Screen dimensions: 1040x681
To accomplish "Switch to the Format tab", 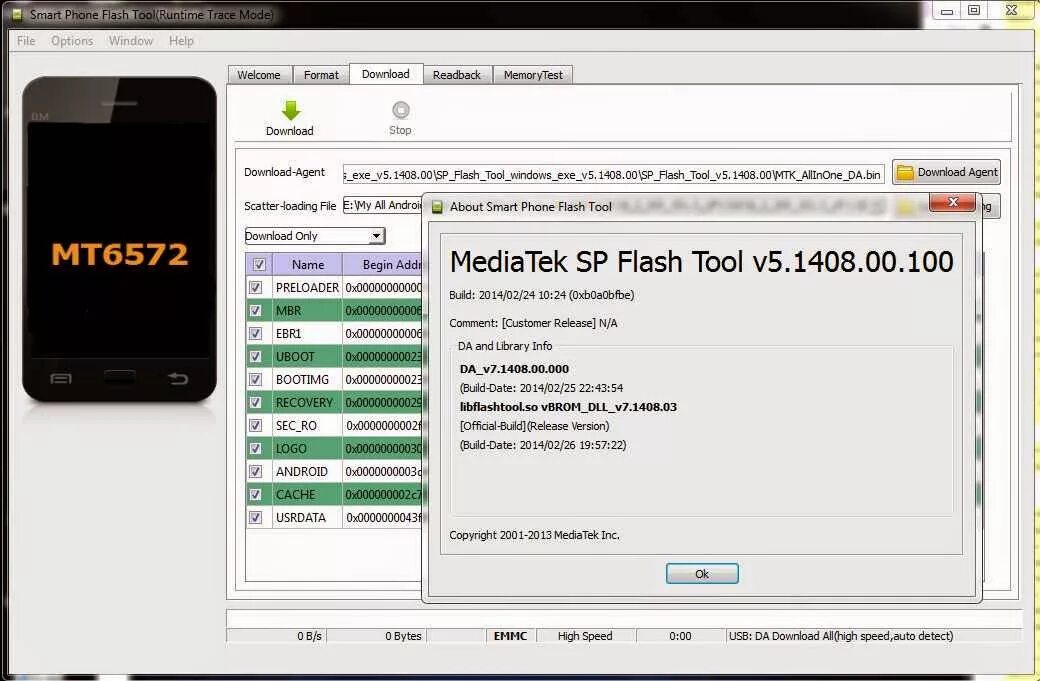I will (321, 75).
